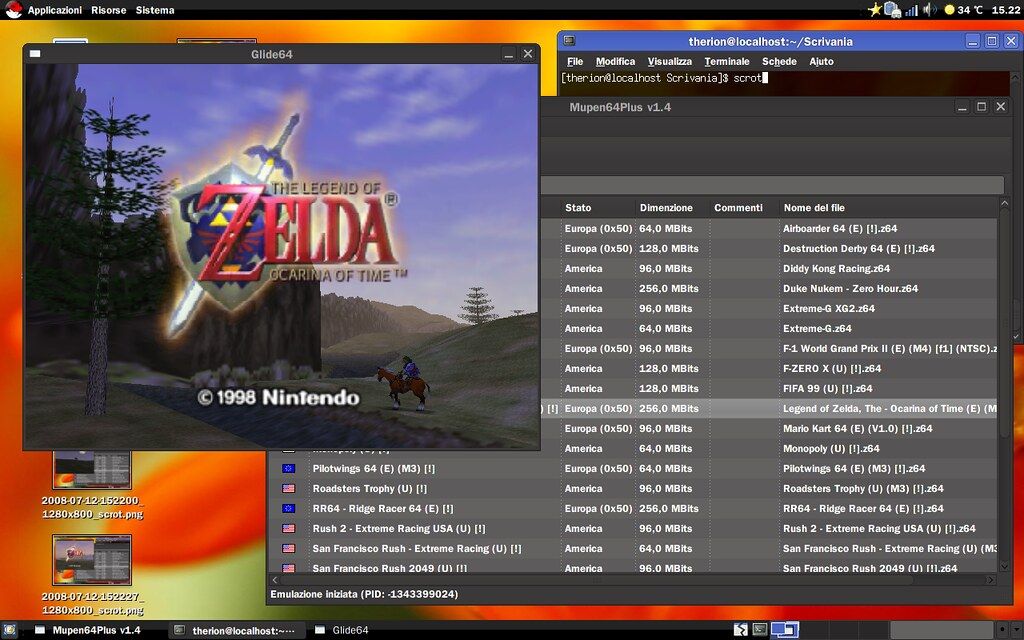Click USA flag icon beside Roadsters Trophy
This screenshot has height=640, width=1024.
(x=288, y=488)
